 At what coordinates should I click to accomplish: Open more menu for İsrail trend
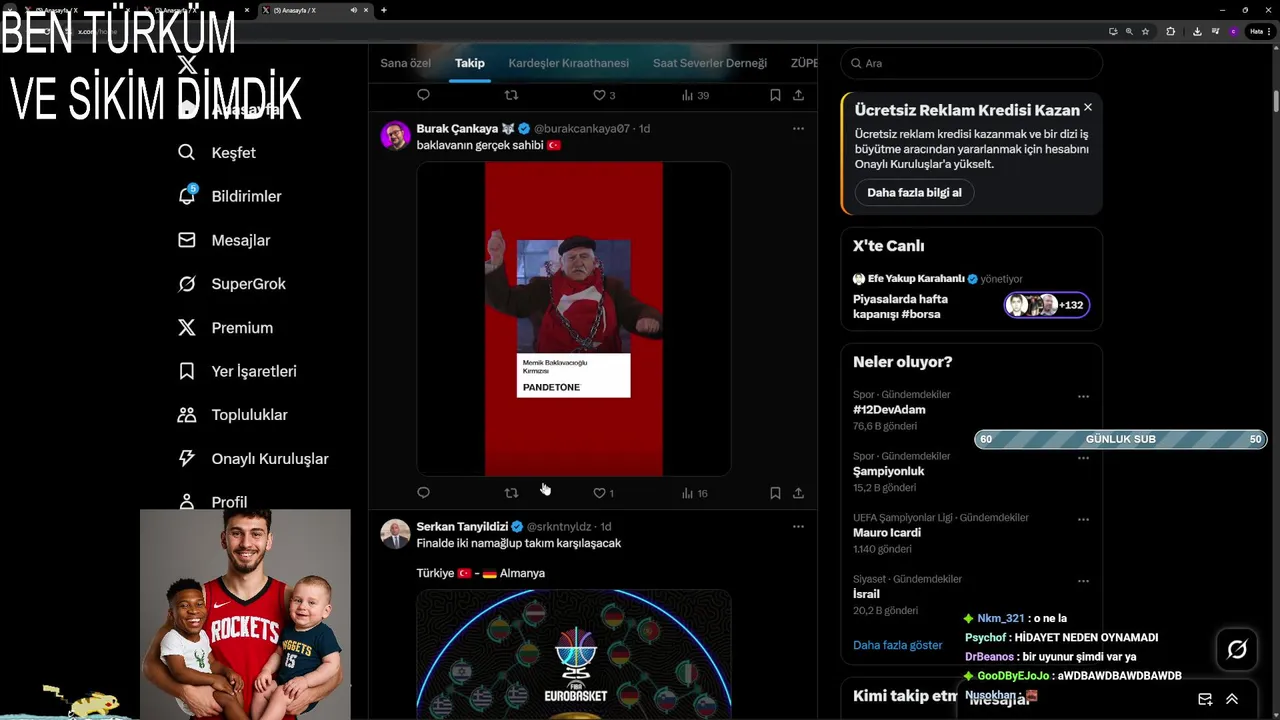[1083, 581]
